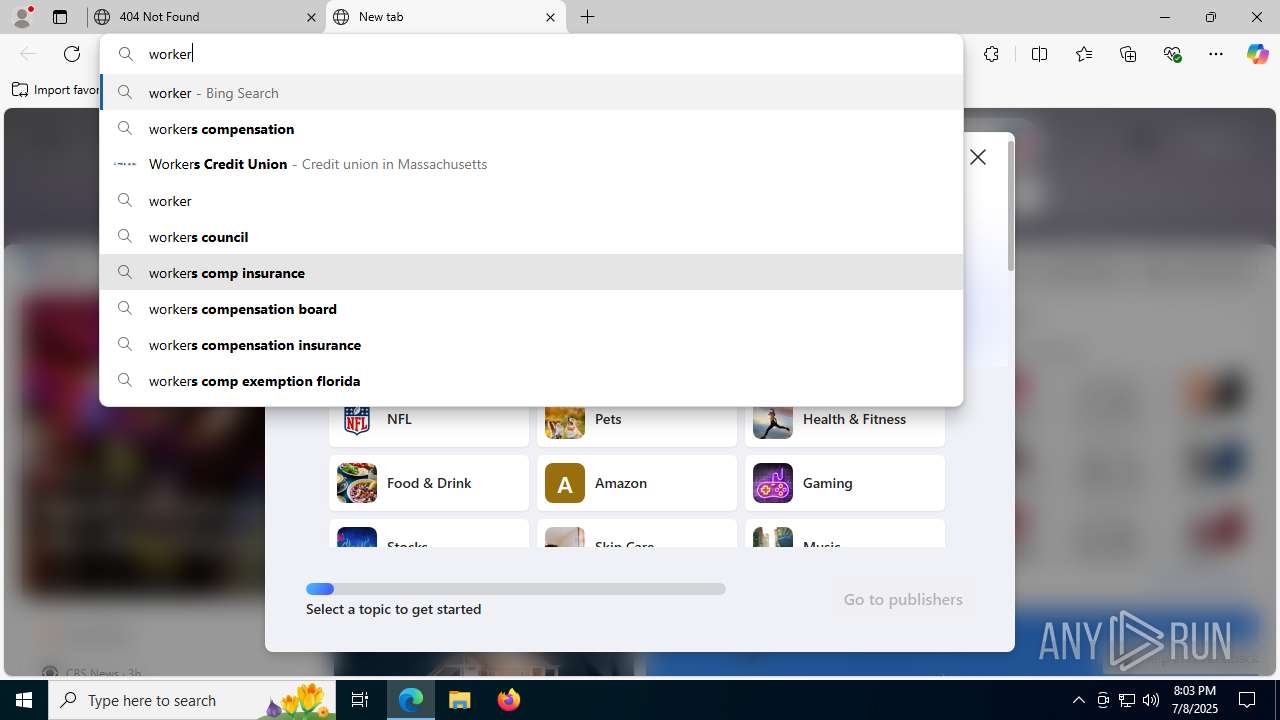Screen dimensions: 1280x720
Task: Click the Go to publishers button
Action: pyautogui.click(x=903, y=599)
